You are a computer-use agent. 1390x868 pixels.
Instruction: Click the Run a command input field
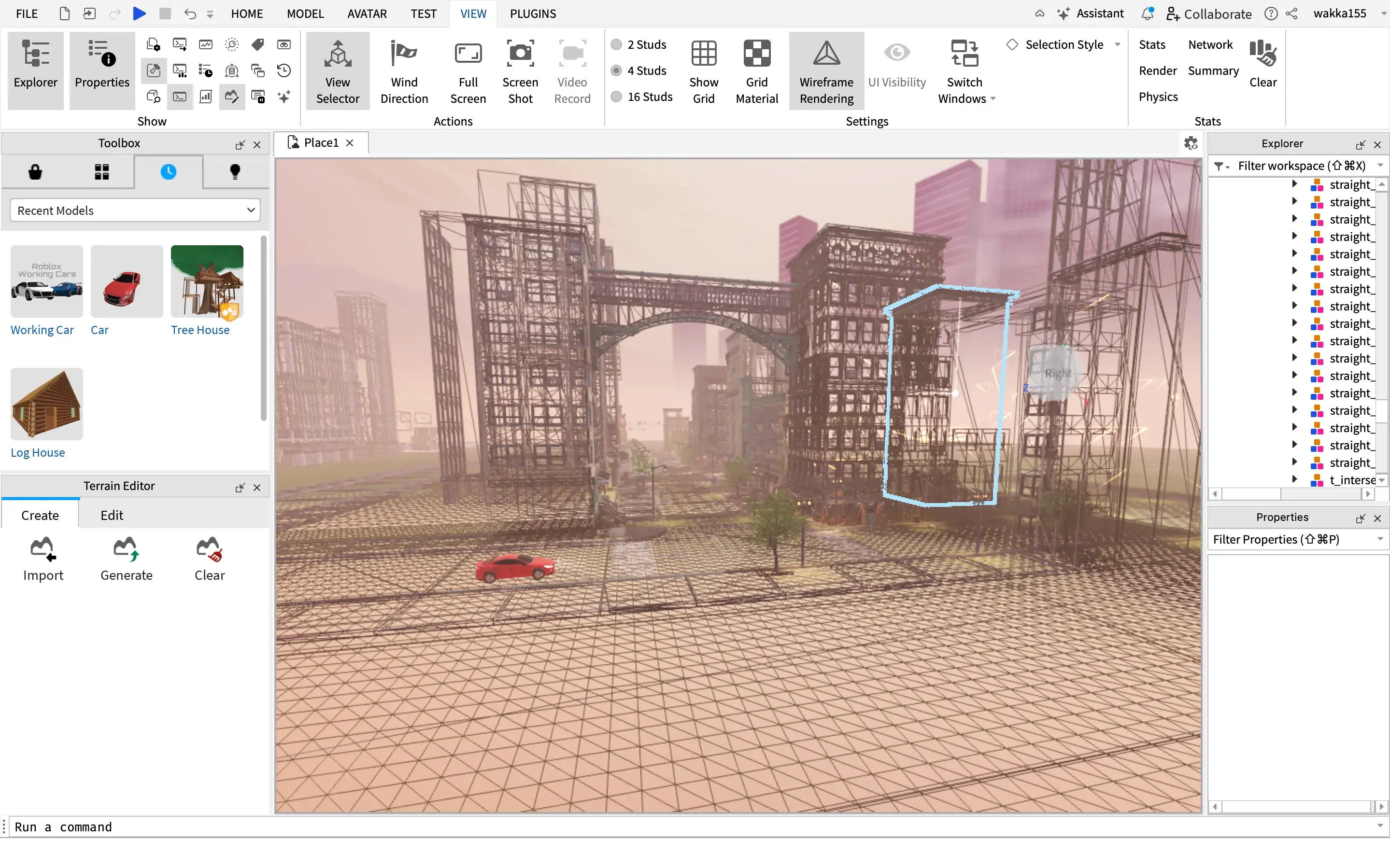pos(344,826)
